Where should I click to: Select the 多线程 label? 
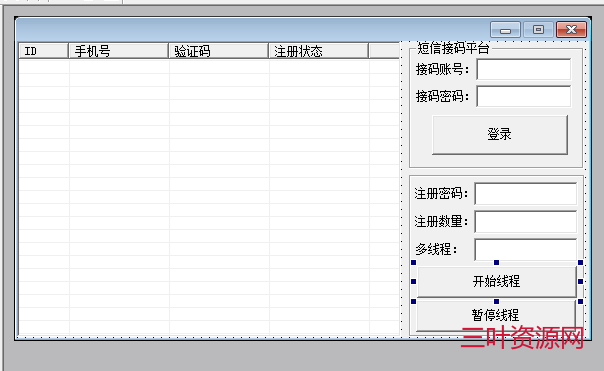point(436,249)
